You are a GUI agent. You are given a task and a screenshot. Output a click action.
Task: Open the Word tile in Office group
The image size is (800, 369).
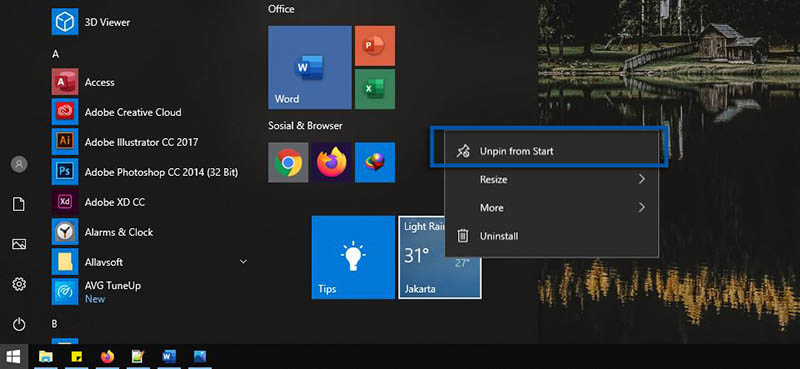pos(310,67)
